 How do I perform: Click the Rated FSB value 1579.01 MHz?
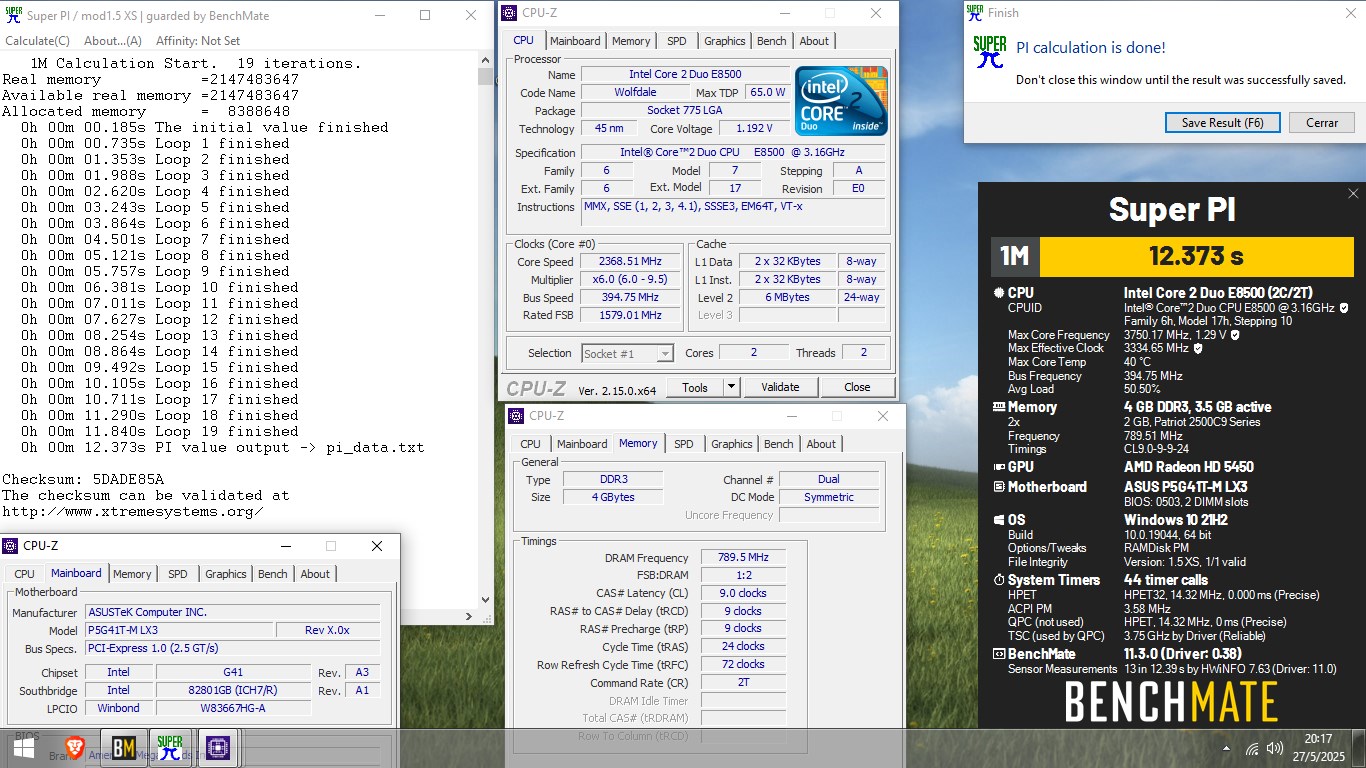click(630, 316)
